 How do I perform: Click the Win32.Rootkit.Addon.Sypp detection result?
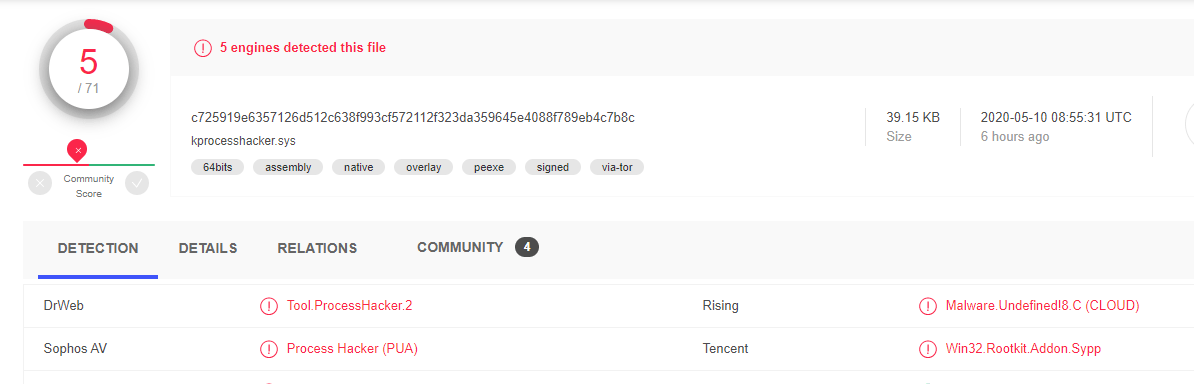[1023, 348]
